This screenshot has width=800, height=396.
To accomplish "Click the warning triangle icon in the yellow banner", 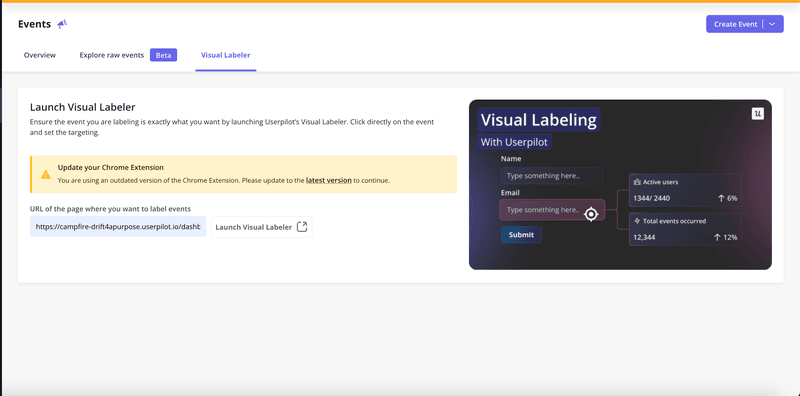I will point(46,175).
